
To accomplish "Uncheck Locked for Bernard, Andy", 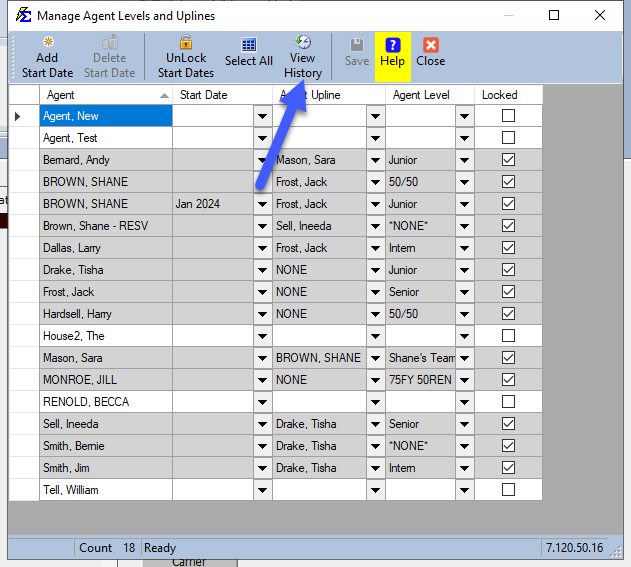I will point(508,160).
